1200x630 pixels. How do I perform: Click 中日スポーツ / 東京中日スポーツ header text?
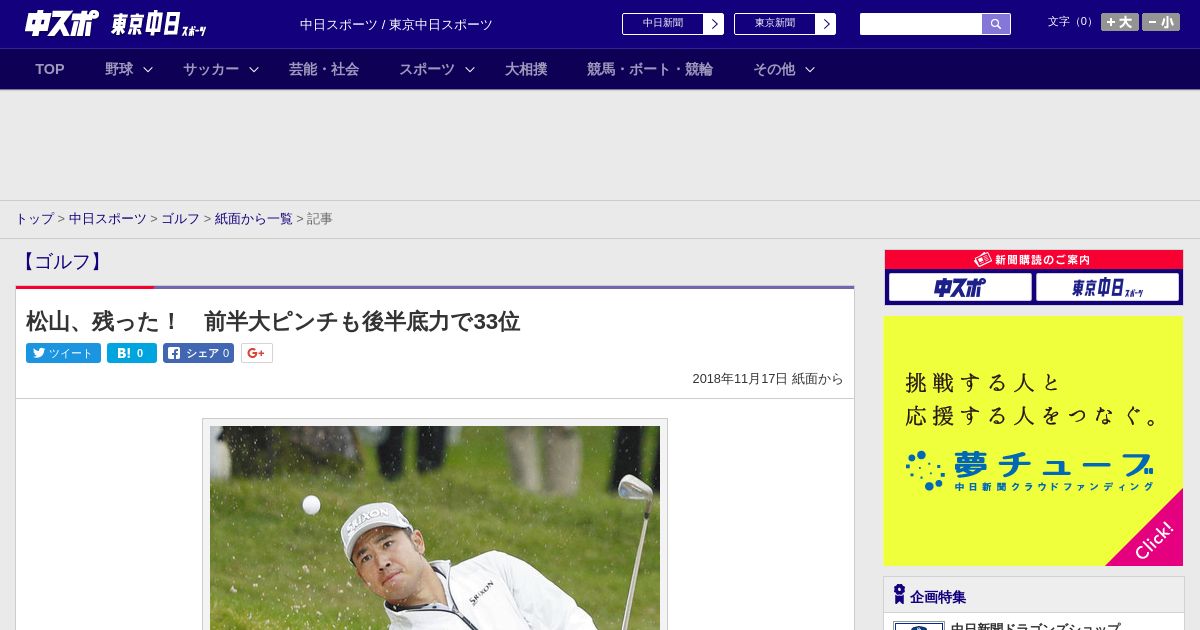click(x=396, y=24)
